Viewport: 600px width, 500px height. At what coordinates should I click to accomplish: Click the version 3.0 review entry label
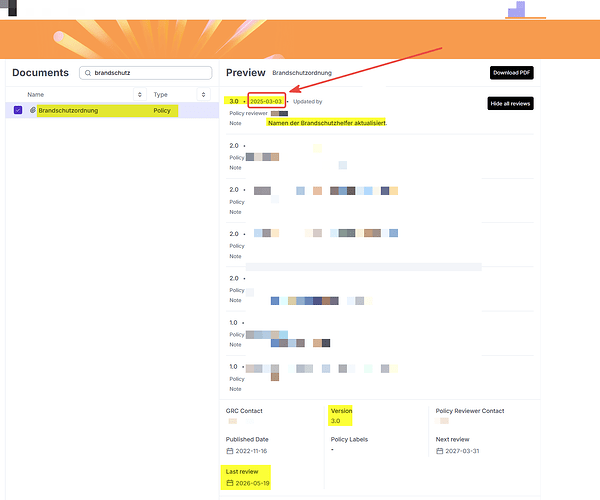tap(234, 101)
